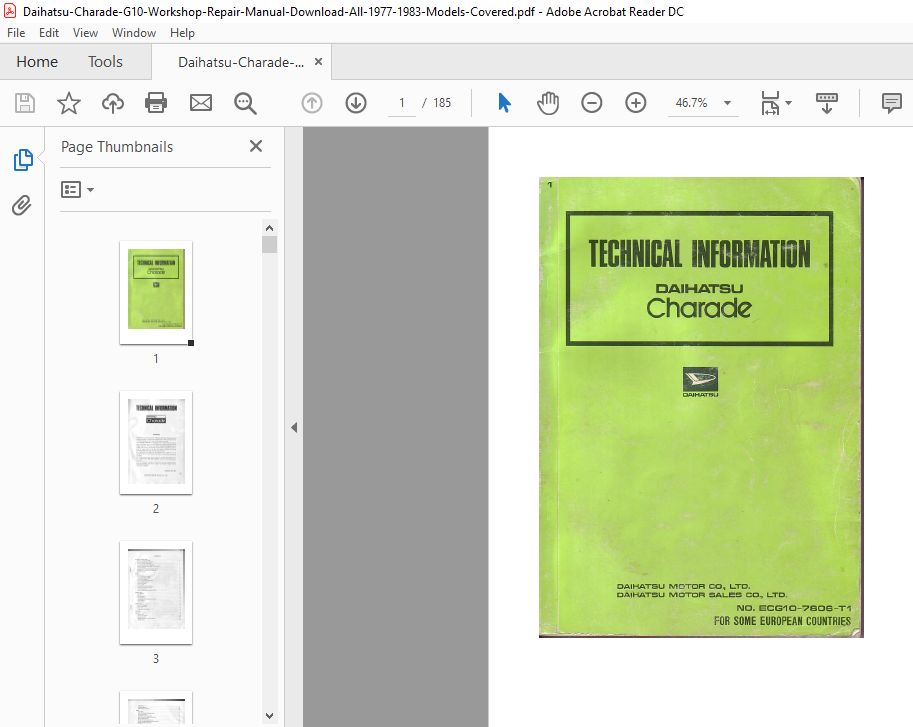Select page 2 thumbnail
913x727 pixels.
coord(156,442)
